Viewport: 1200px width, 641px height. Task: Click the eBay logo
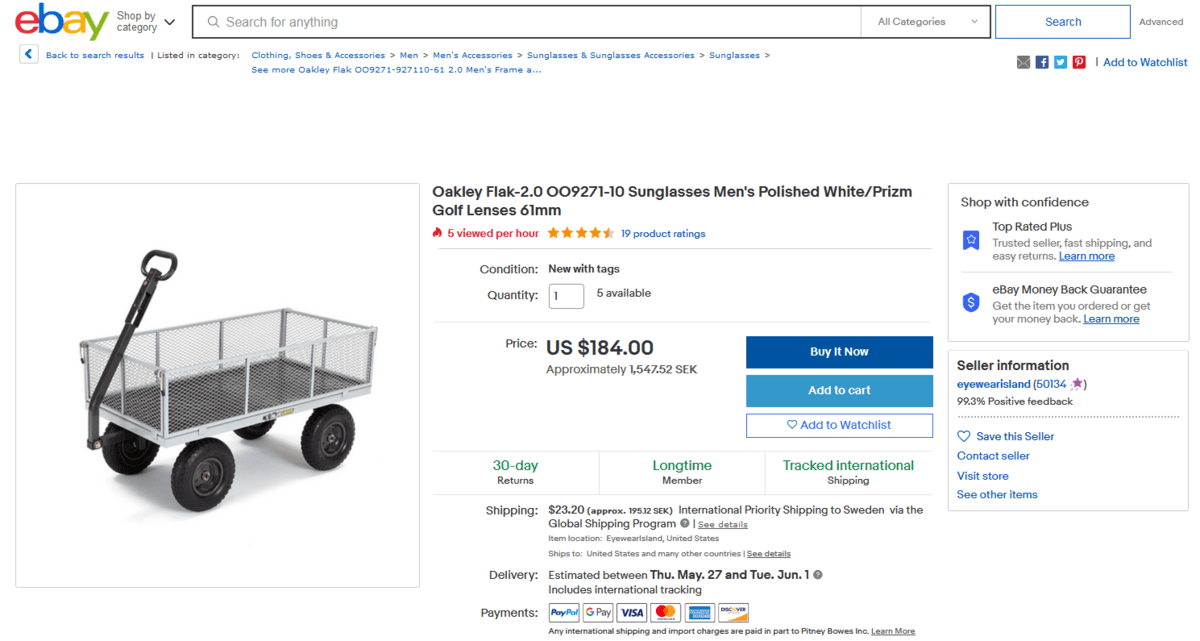pyautogui.click(x=61, y=22)
